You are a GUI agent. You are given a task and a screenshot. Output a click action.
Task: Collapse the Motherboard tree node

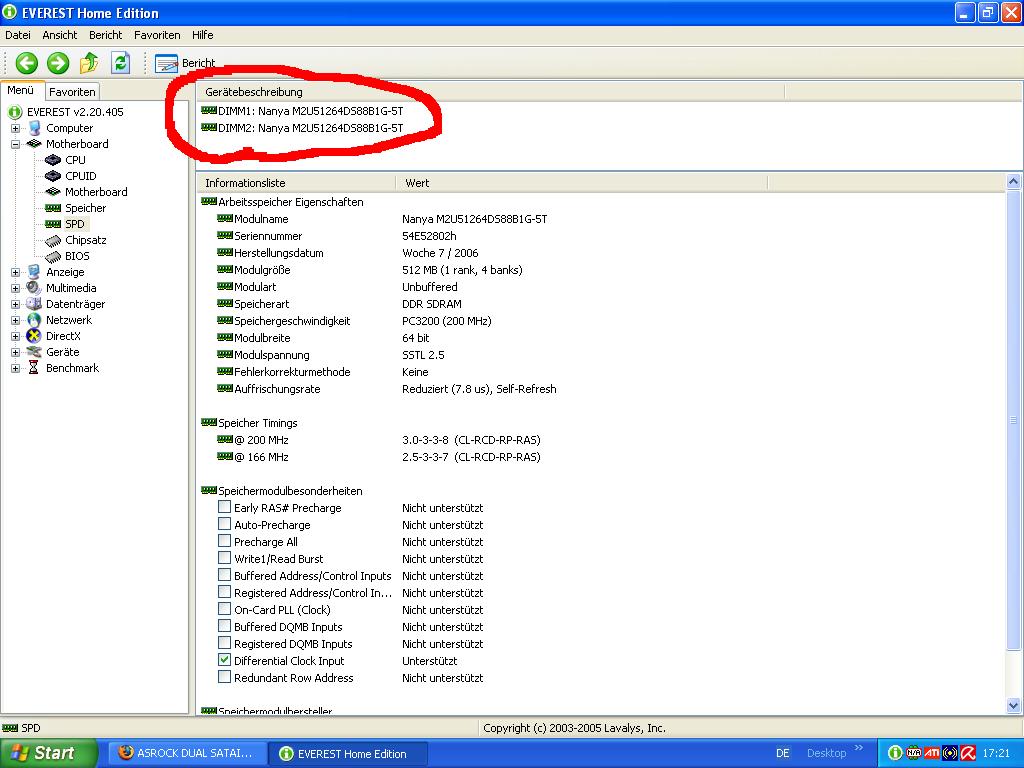tap(16, 144)
